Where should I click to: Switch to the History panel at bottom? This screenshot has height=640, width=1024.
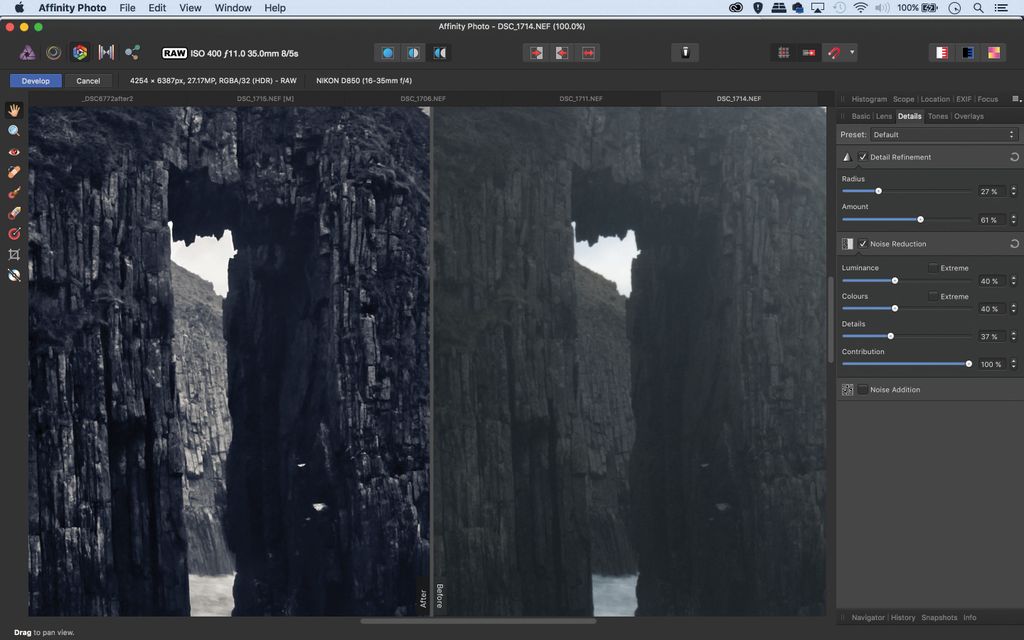[903, 617]
